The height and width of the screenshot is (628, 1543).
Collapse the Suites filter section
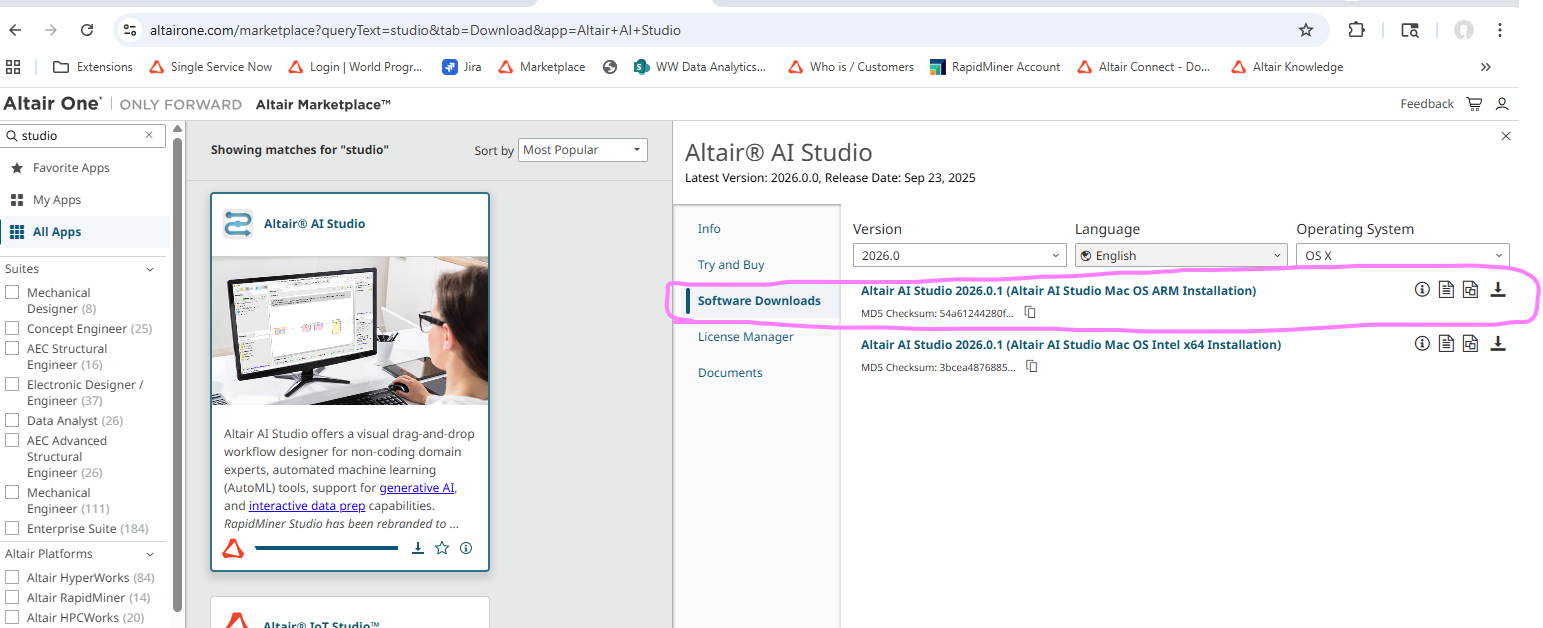[x=151, y=269]
